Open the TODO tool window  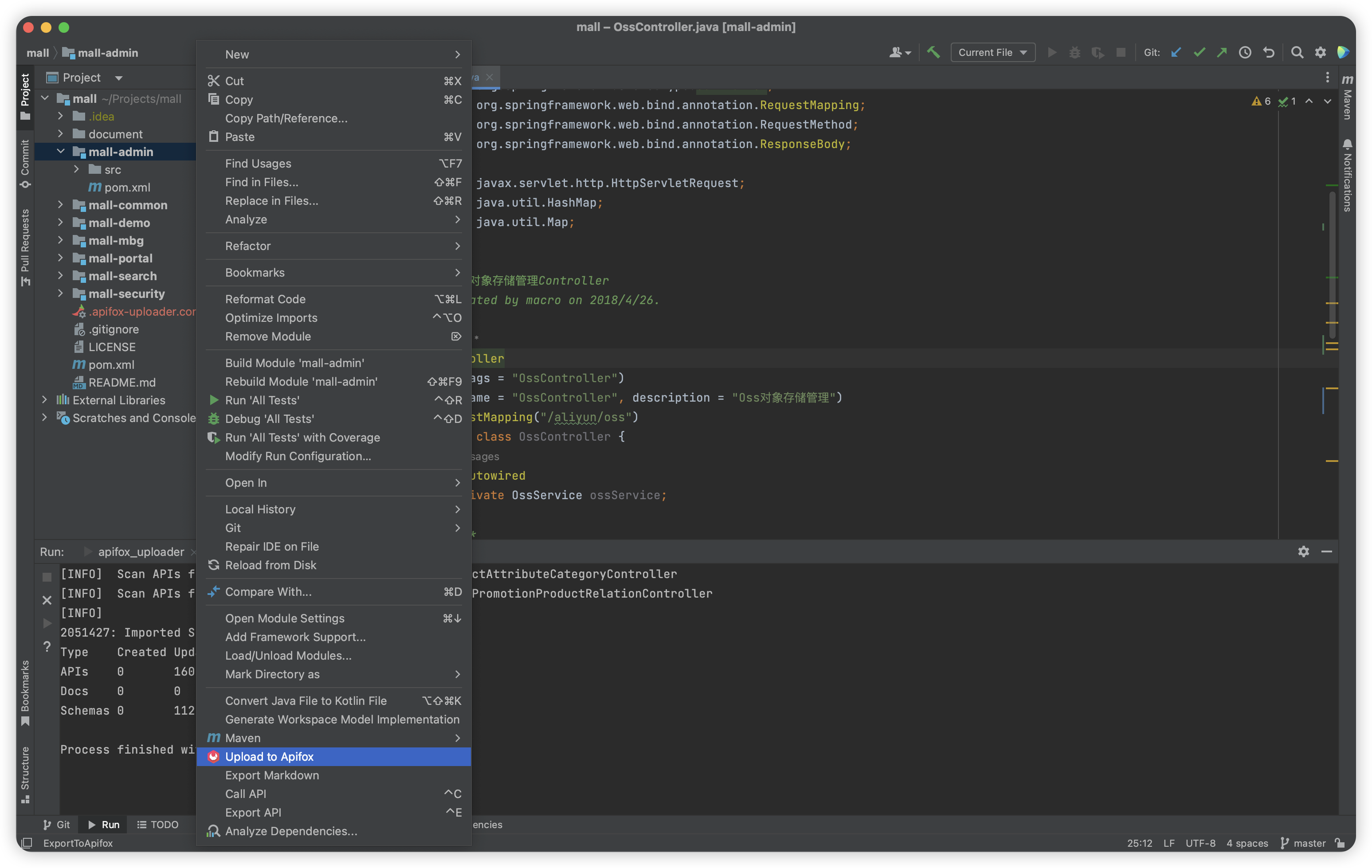coord(157,824)
